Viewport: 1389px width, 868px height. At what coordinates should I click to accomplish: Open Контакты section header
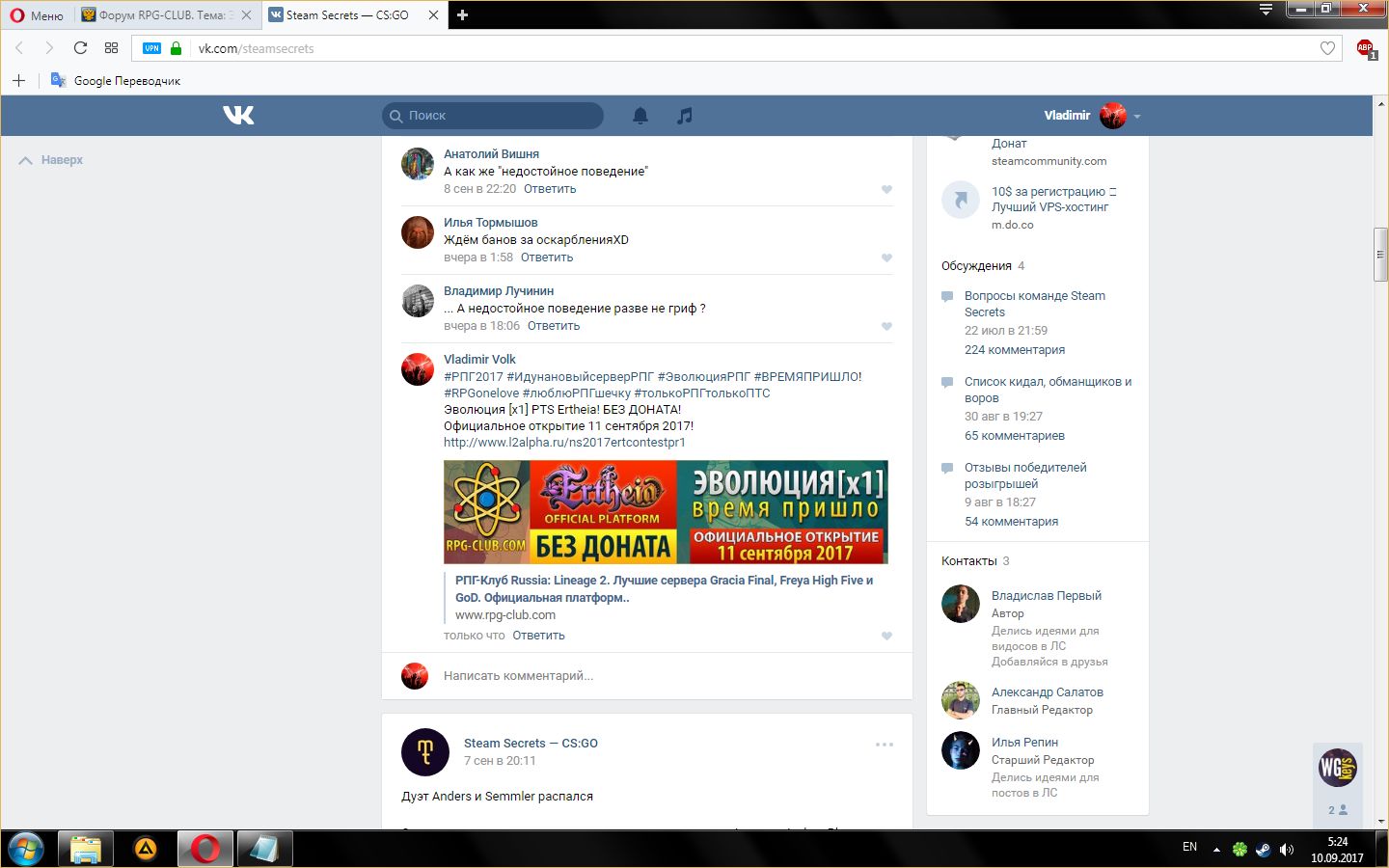tap(969, 561)
